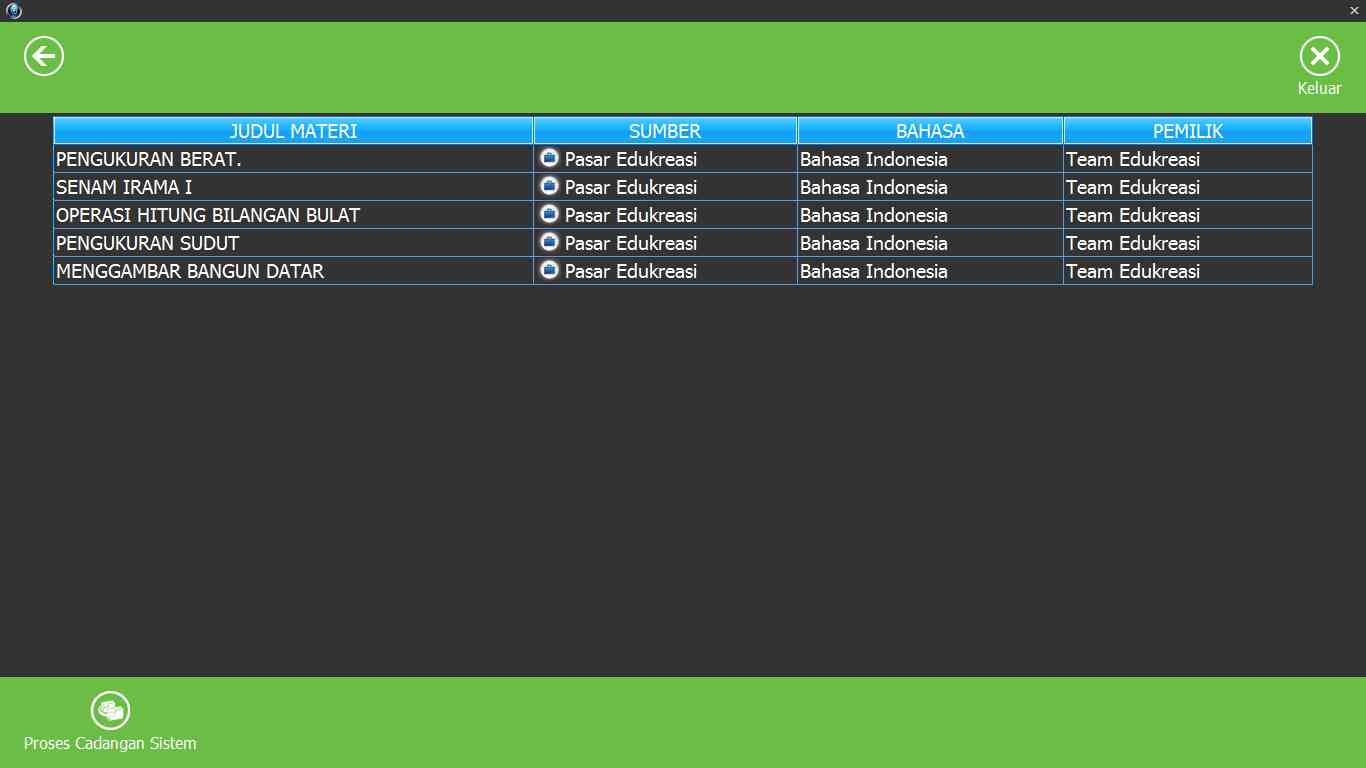This screenshot has width=1366, height=768.
Task: Click Bahasa Indonesia in PENGUKURAN SUDUT row
Action: tap(874, 243)
